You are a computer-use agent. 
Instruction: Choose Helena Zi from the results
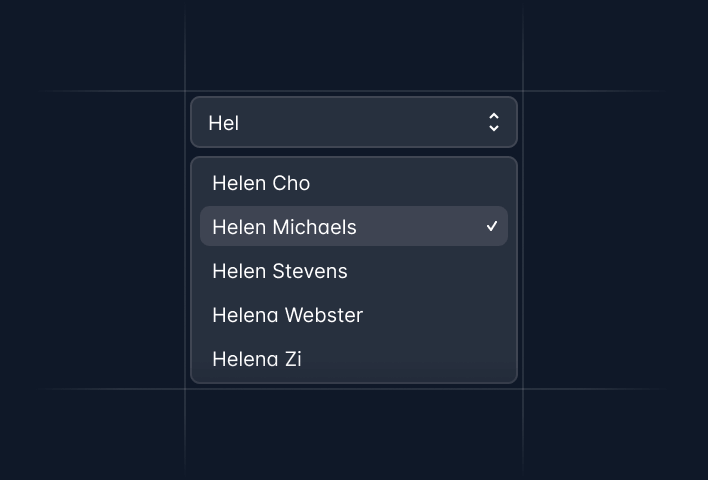tap(257, 359)
